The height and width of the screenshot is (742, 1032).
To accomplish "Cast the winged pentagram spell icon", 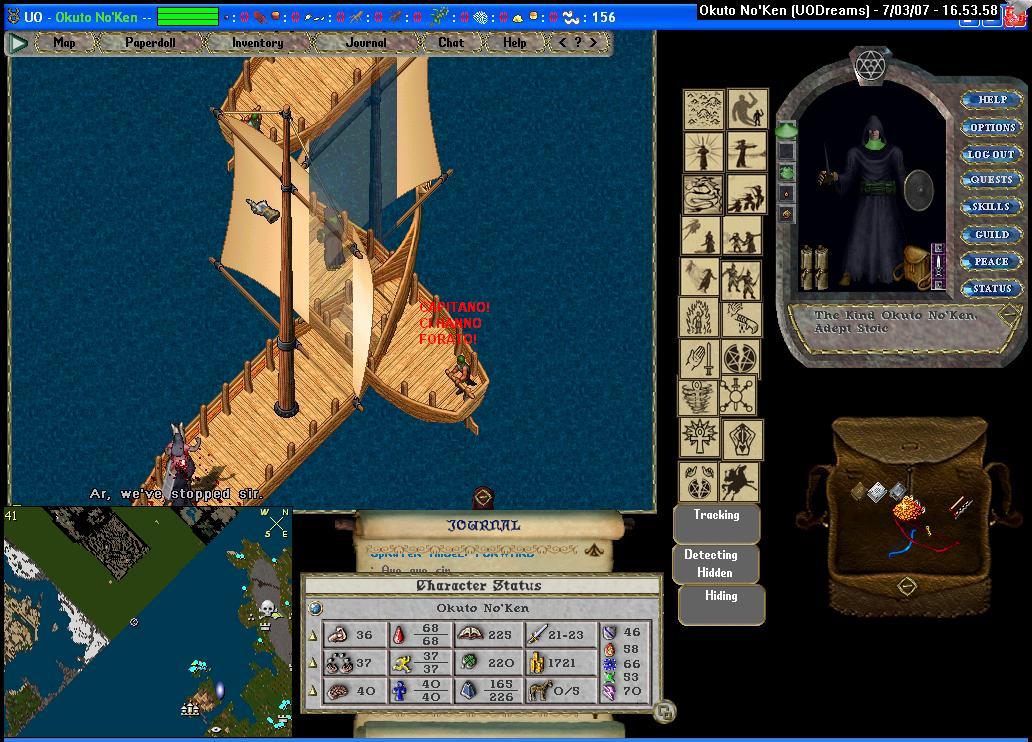I will pos(698,483).
